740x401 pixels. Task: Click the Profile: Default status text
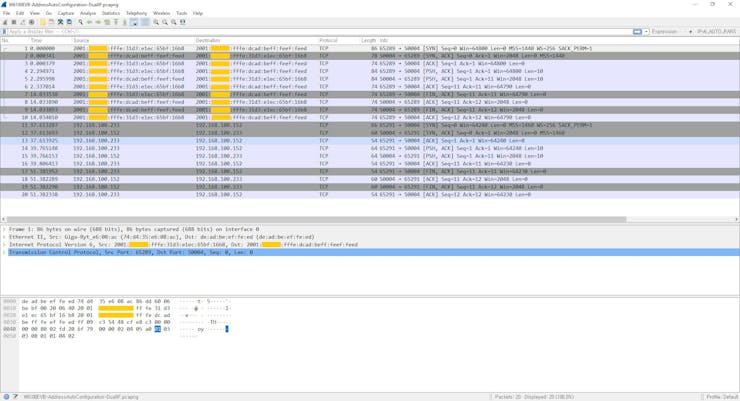(721, 397)
